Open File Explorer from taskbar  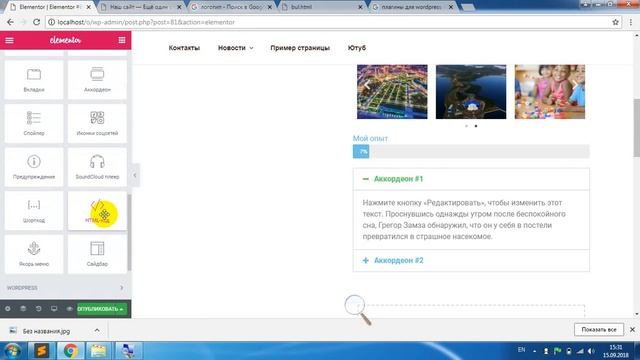tap(98, 351)
